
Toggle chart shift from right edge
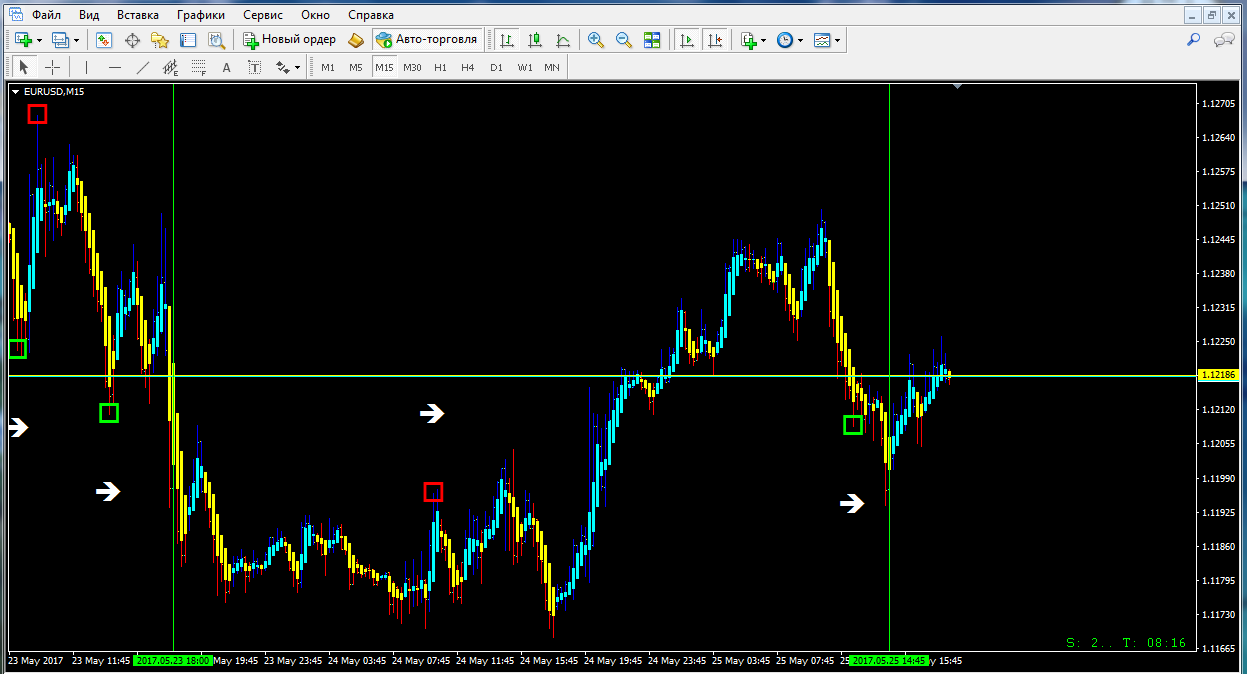click(714, 40)
